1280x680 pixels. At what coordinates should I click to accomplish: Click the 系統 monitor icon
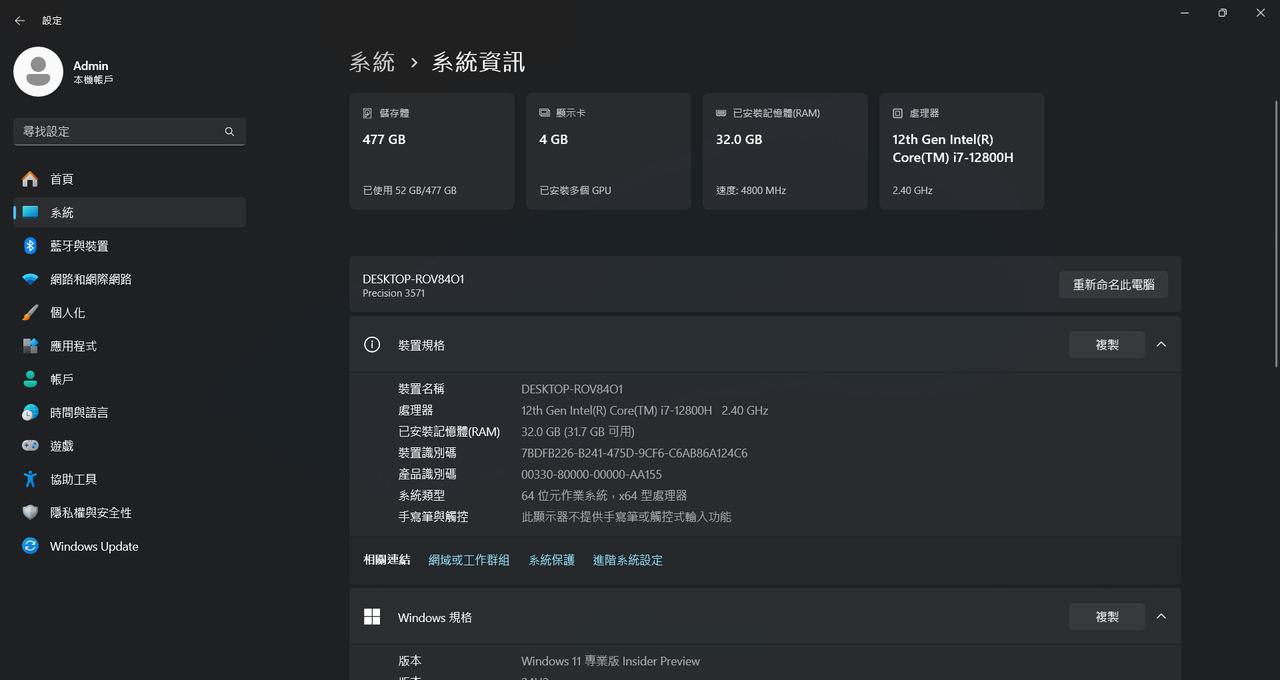click(x=30, y=212)
